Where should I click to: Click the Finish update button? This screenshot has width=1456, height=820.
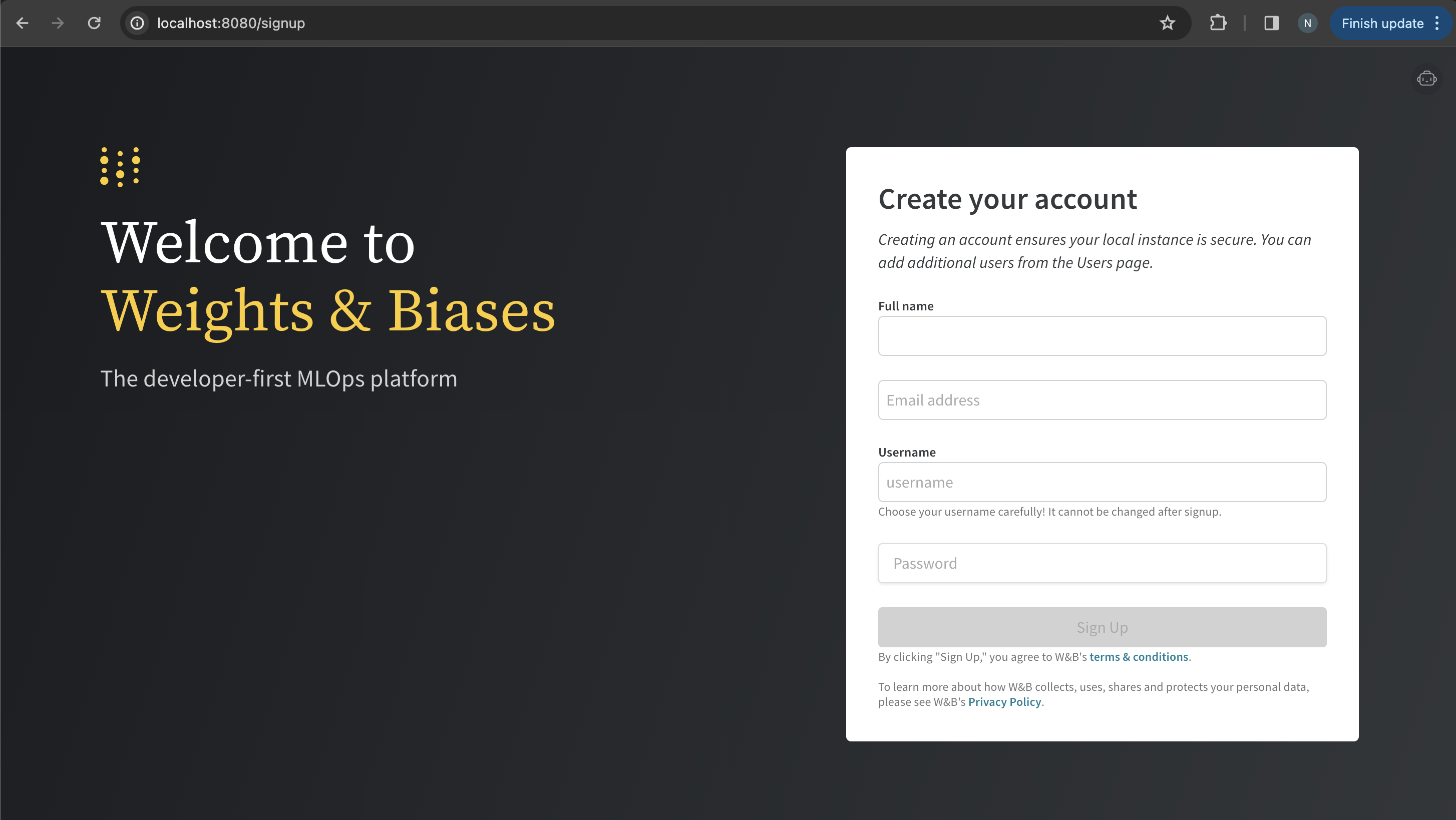pos(1382,23)
